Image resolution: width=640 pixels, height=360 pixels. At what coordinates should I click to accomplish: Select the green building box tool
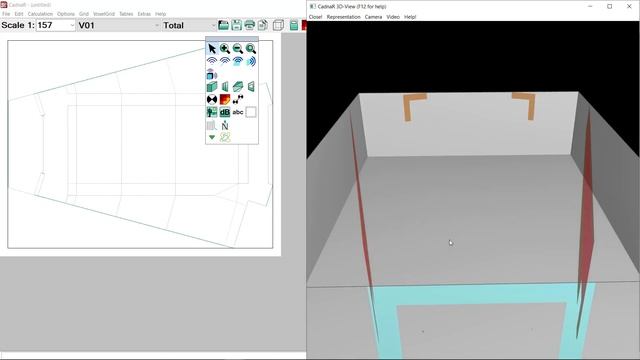click(x=212, y=87)
